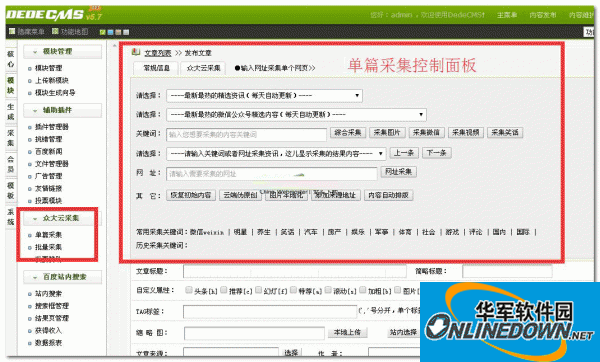Click the 采集笑话 button
This screenshot has height=362, width=600.
[505, 133]
